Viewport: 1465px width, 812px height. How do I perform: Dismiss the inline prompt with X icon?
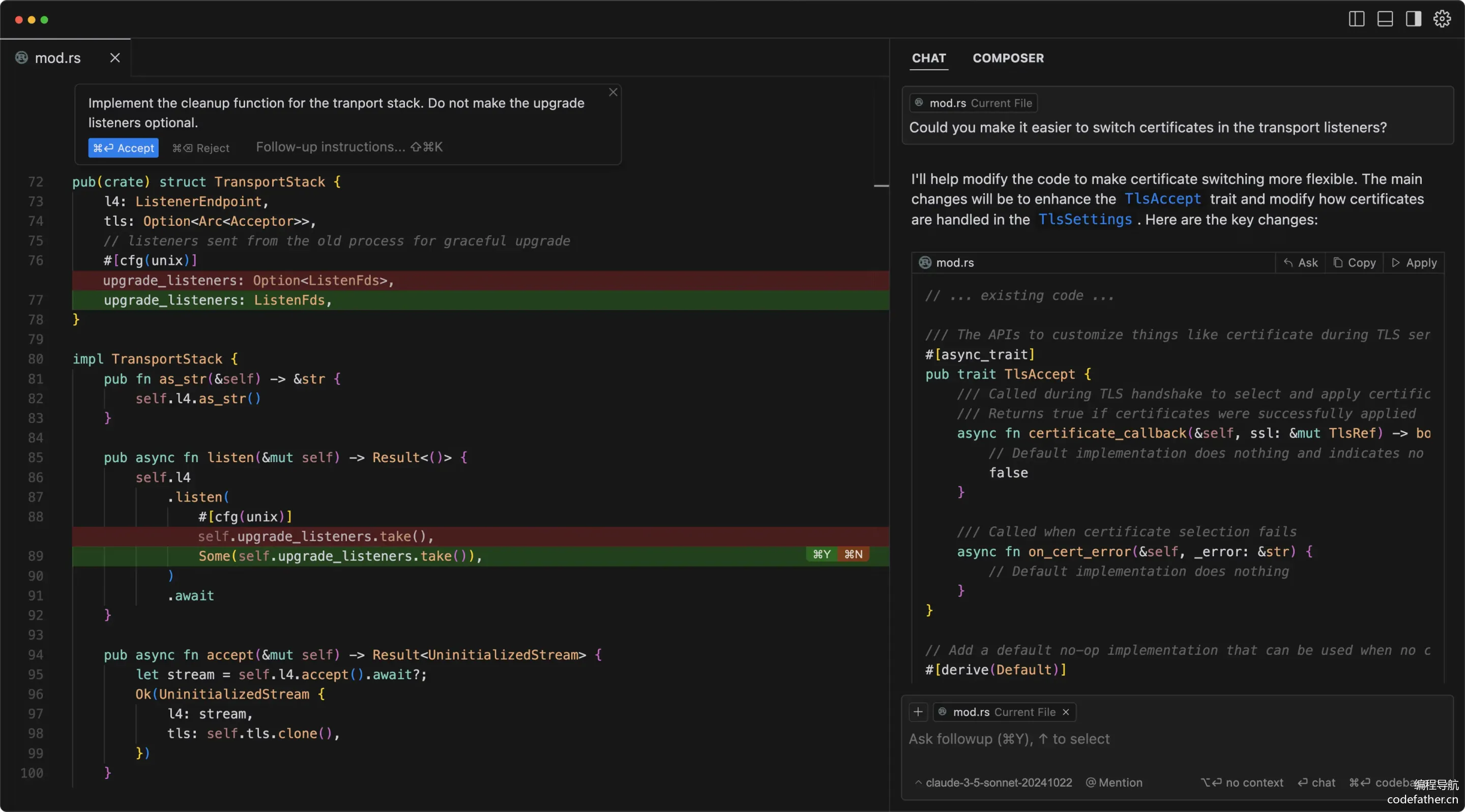point(613,92)
